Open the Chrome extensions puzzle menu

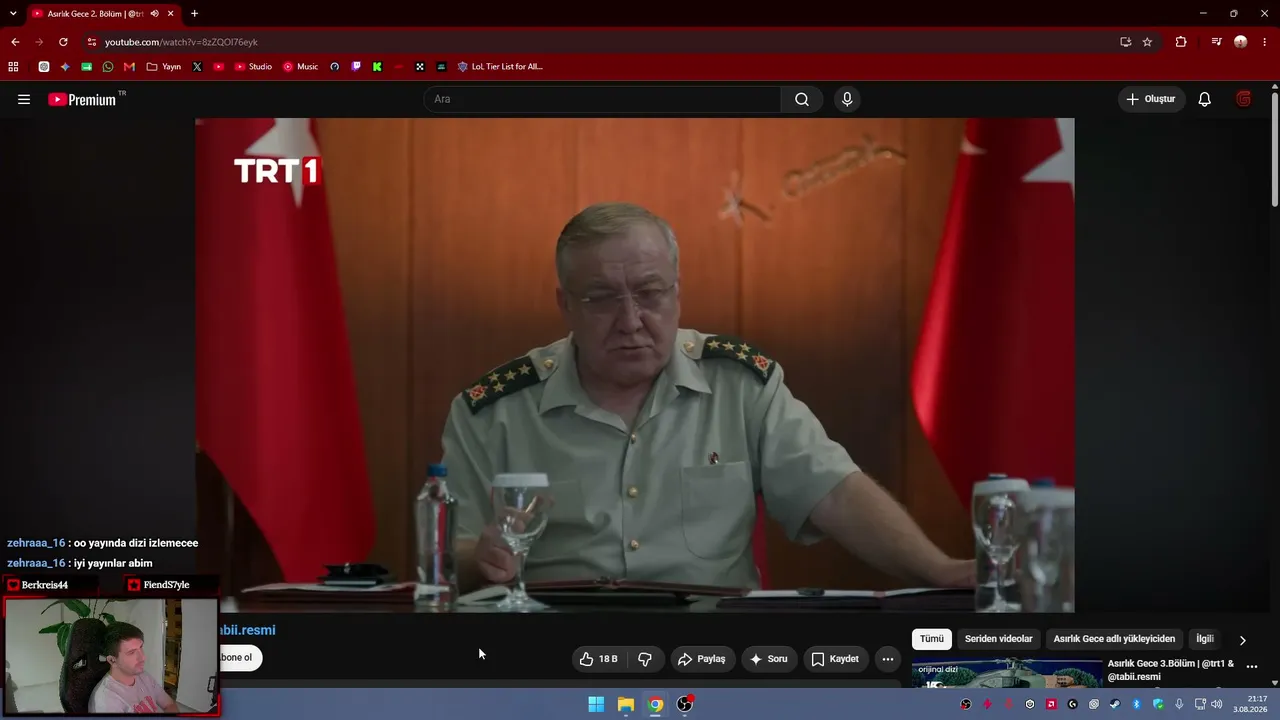click(x=1181, y=42)
